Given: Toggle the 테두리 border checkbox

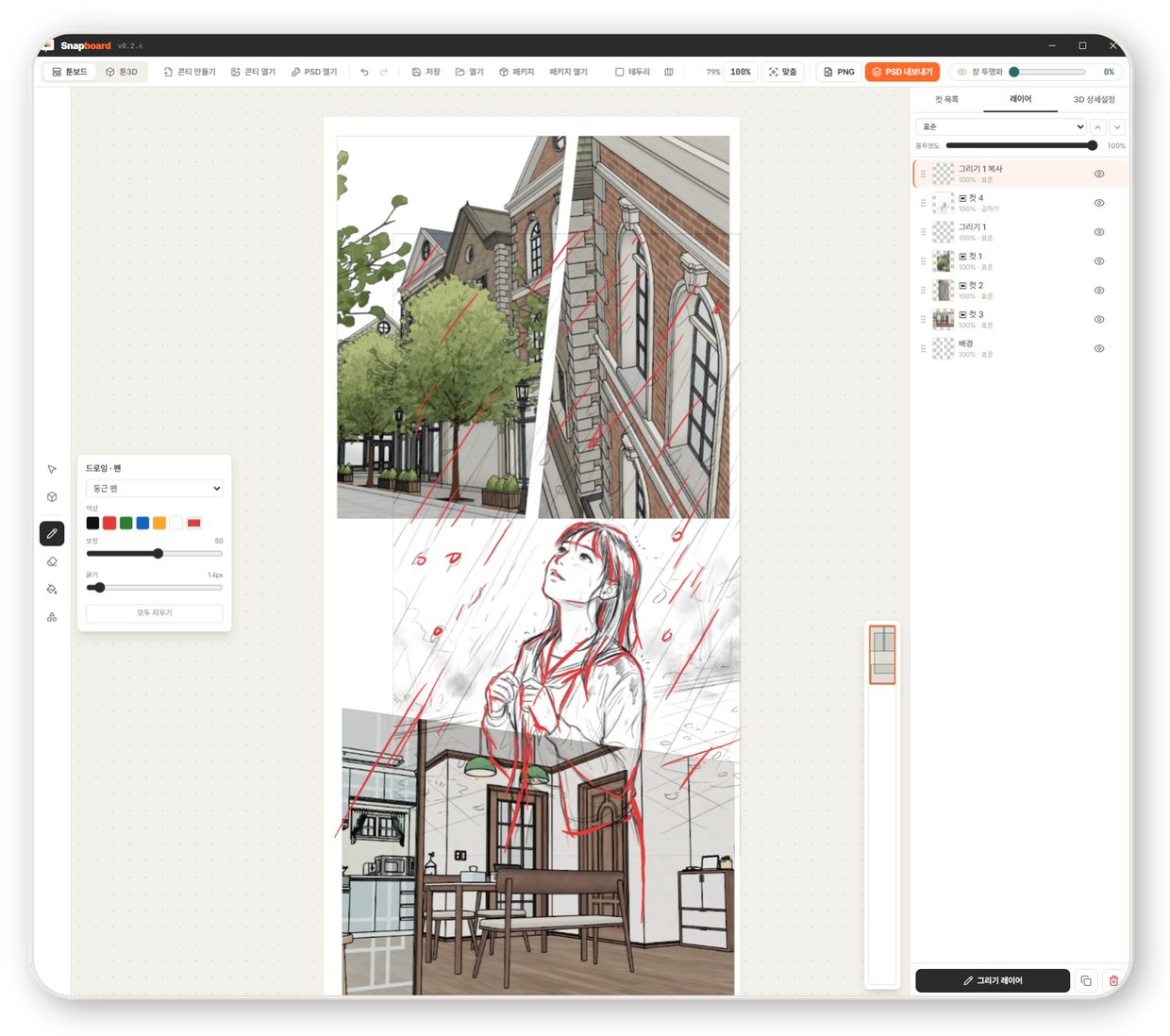Looking at the screenshot, I should [x=633, y=72].
